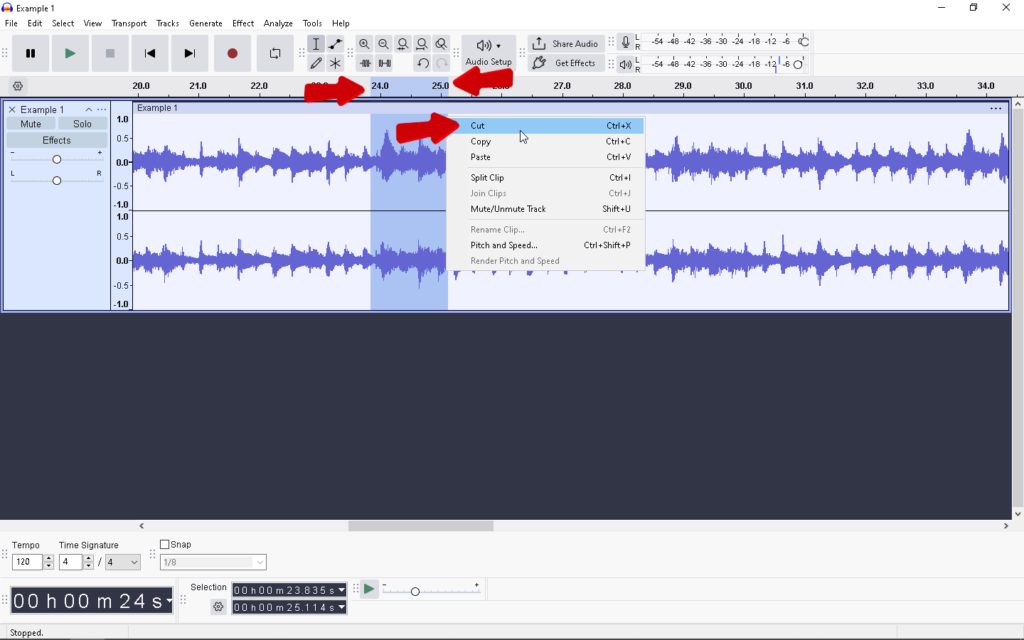The height and width of the screenshot is (640, 1024).
Task: Toggle the Loop playback button
Action: 274,53
